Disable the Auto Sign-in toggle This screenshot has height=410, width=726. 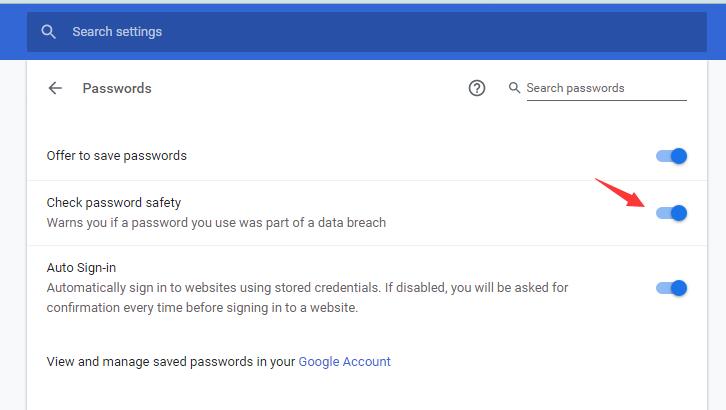(x=671, y=288)
